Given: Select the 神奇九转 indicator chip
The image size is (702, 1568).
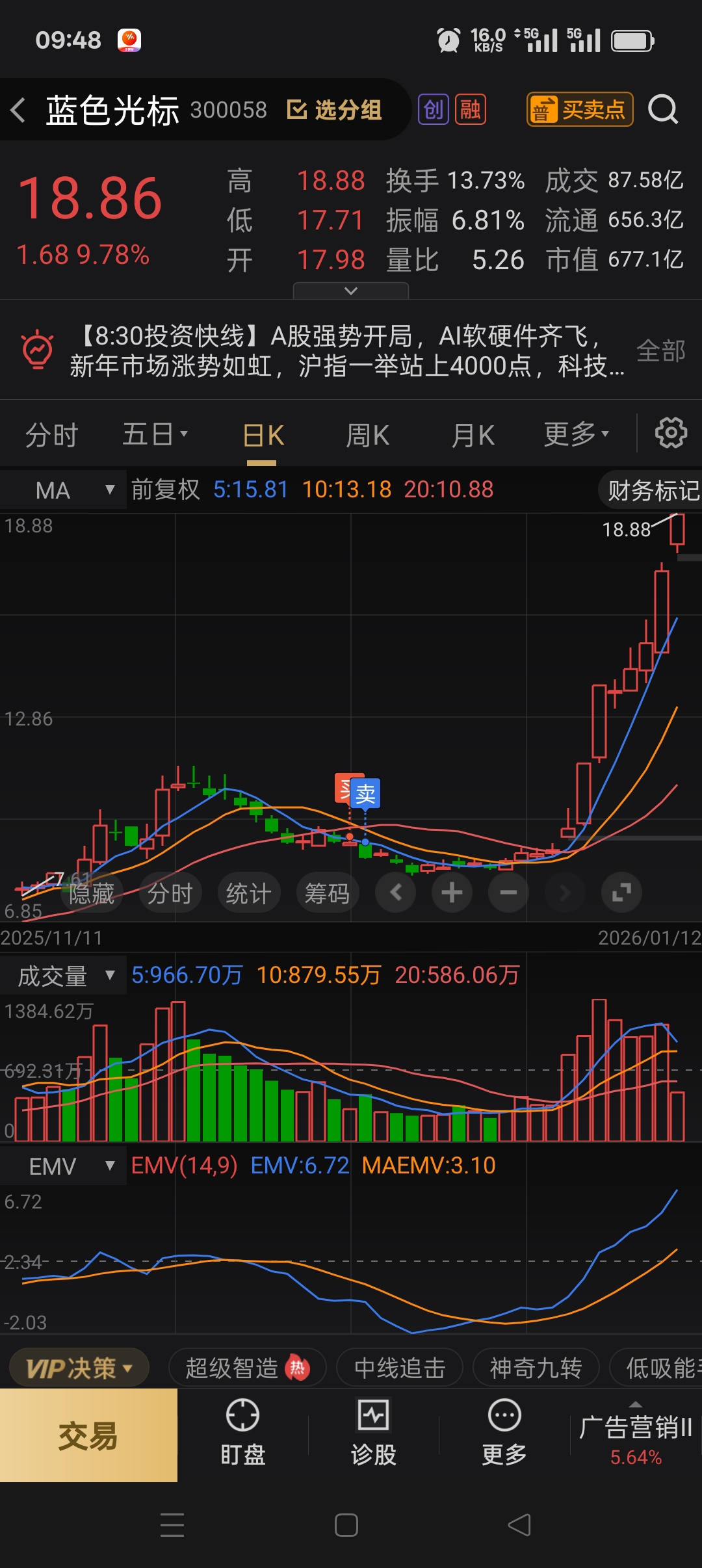Looking at the screenshot, I should (536, 1368).
